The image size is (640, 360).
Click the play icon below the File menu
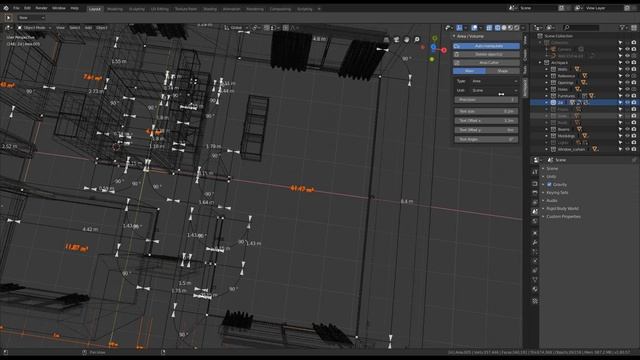(8, 18)
